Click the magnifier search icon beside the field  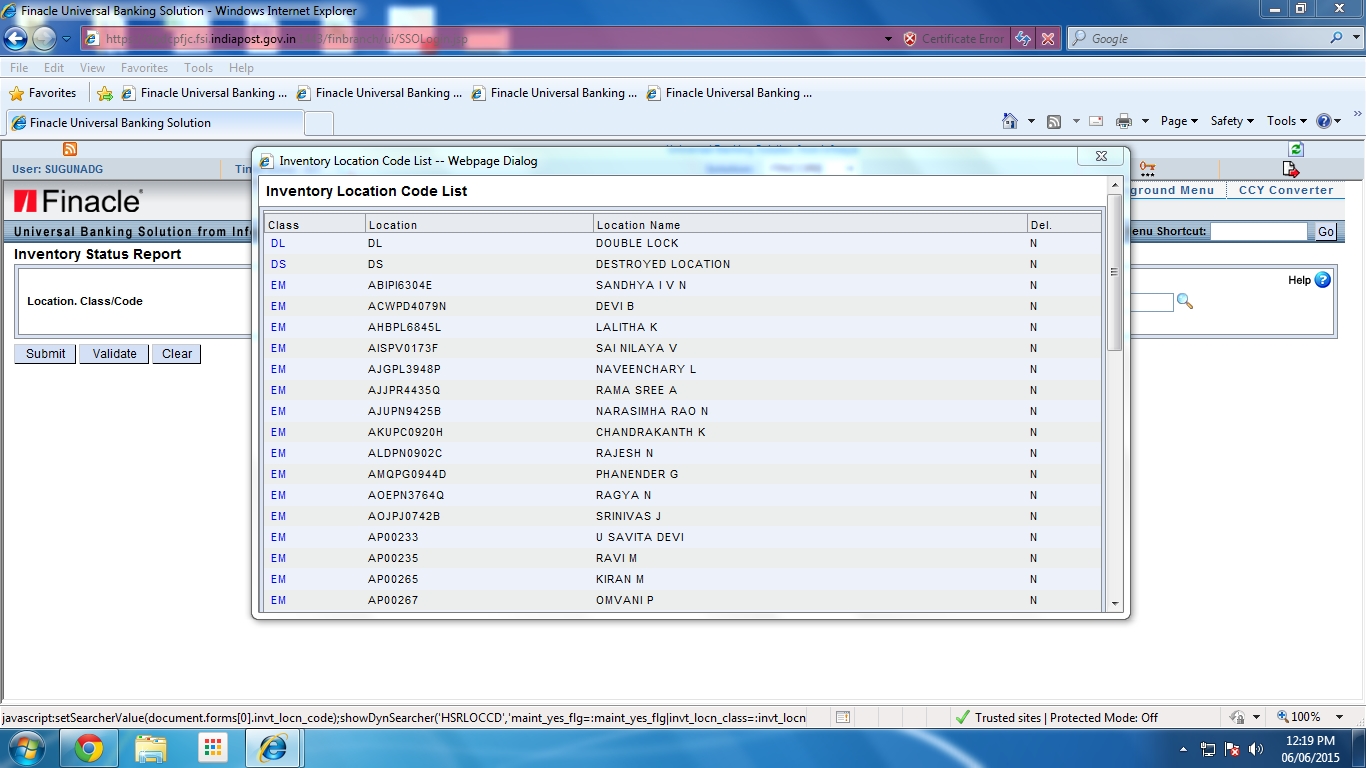click(x=1185, y=302)
